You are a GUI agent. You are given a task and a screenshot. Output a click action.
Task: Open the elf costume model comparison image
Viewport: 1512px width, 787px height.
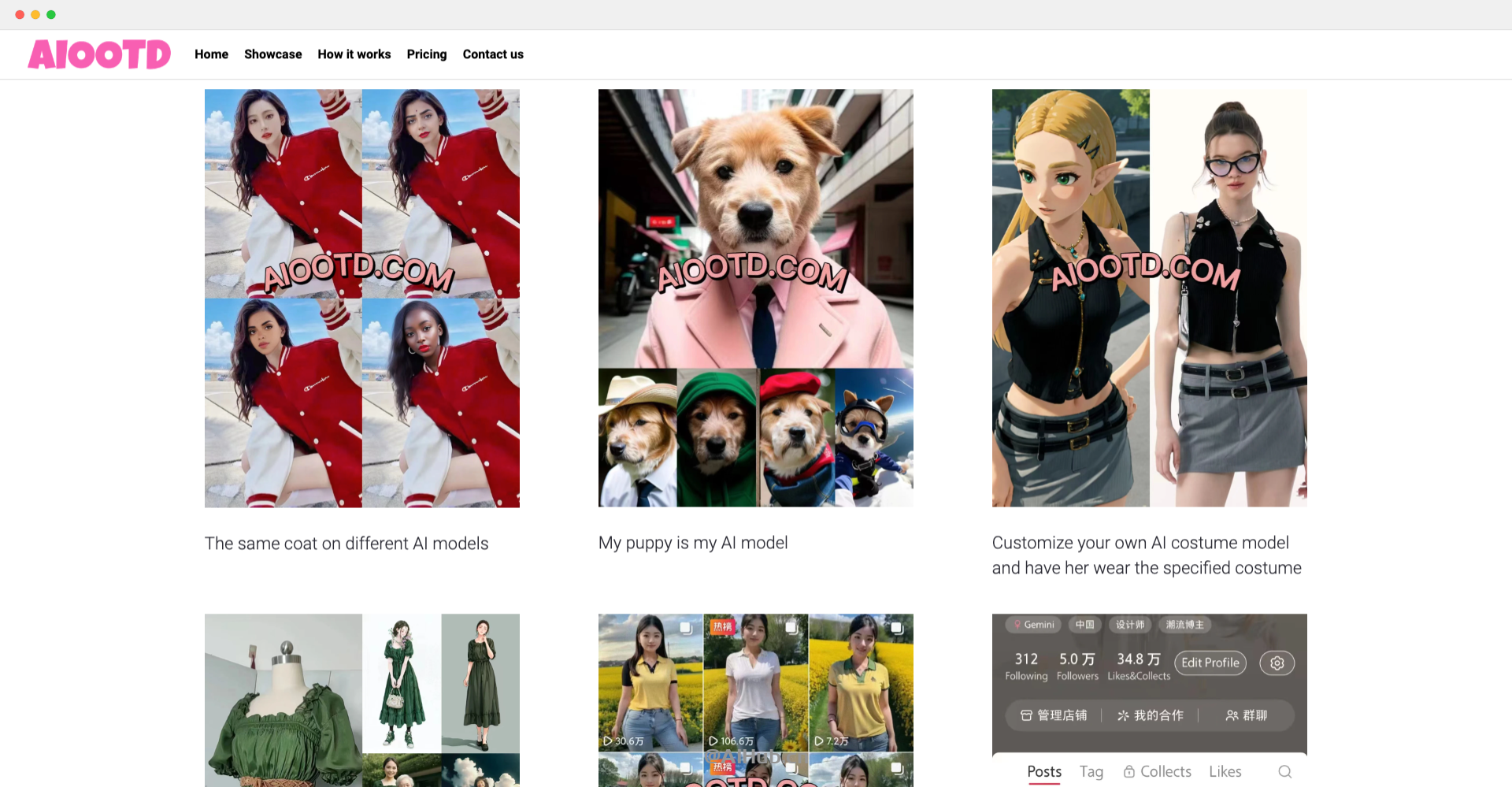(x=1150, y=298)
